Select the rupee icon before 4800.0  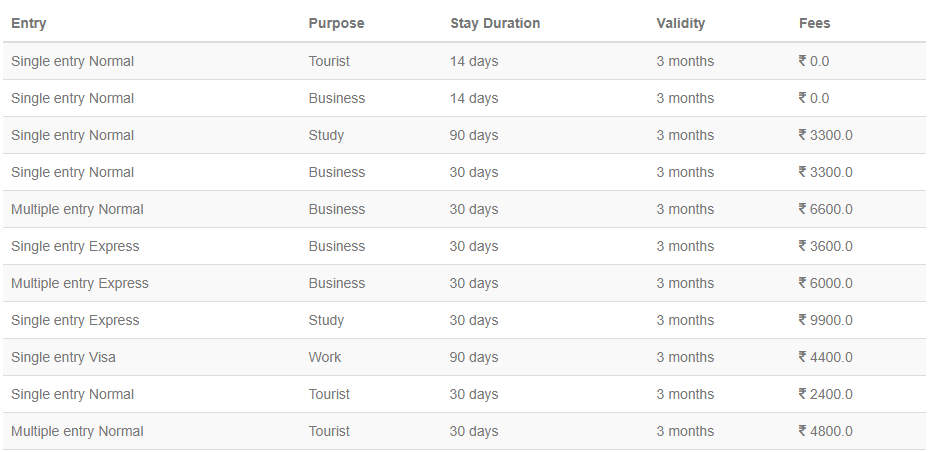point(803,431)
